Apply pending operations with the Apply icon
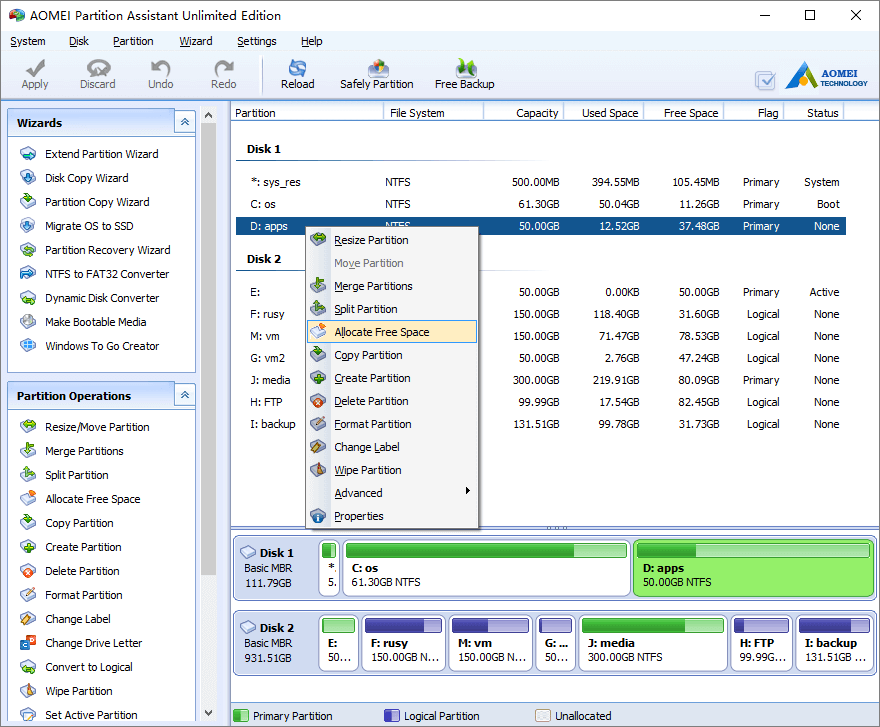 coord(34,72)
